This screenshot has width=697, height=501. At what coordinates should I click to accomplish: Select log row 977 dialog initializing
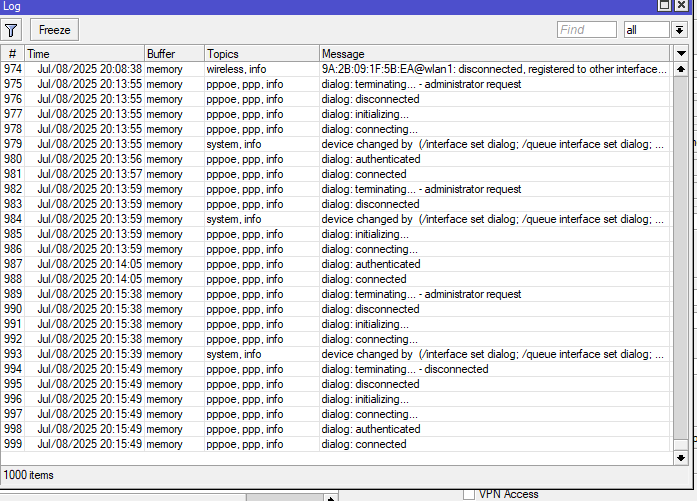click(x=336, y=114)
